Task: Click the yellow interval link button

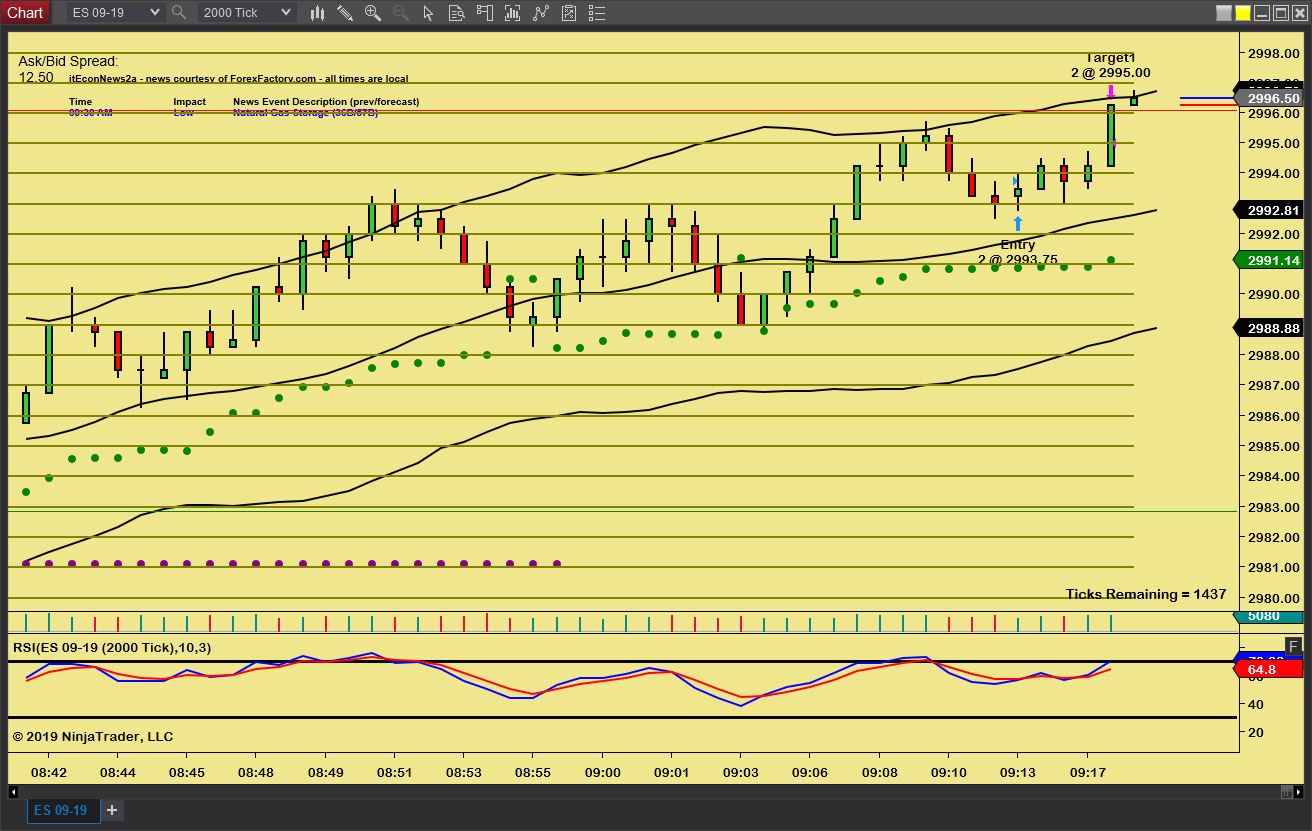Action: pyautogui.click(x=1243, y=13)
